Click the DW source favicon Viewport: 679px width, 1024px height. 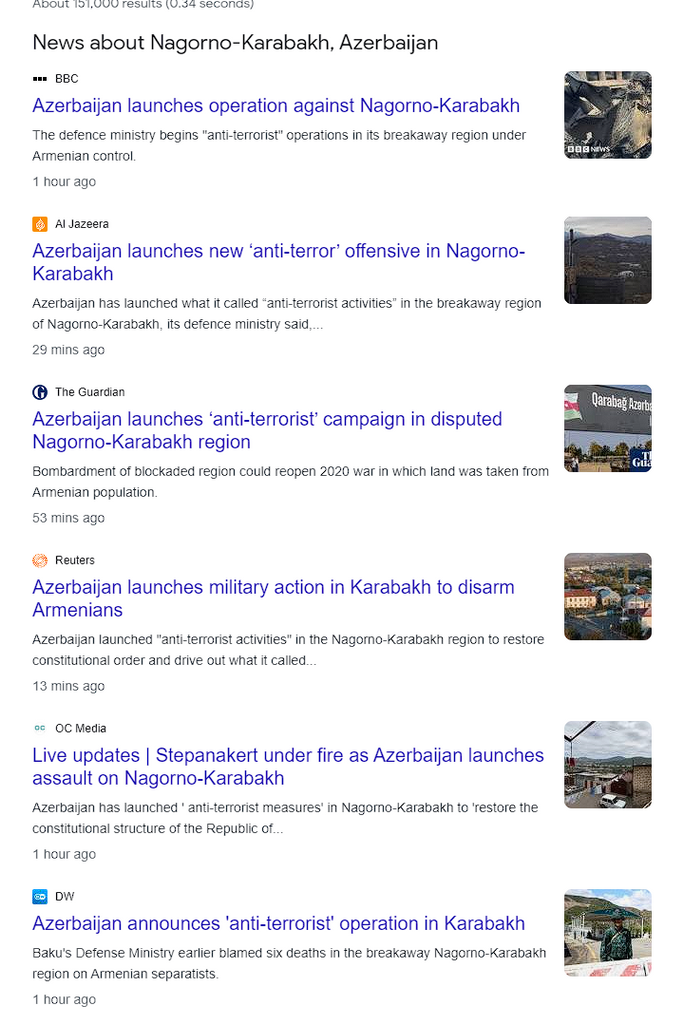40,896
